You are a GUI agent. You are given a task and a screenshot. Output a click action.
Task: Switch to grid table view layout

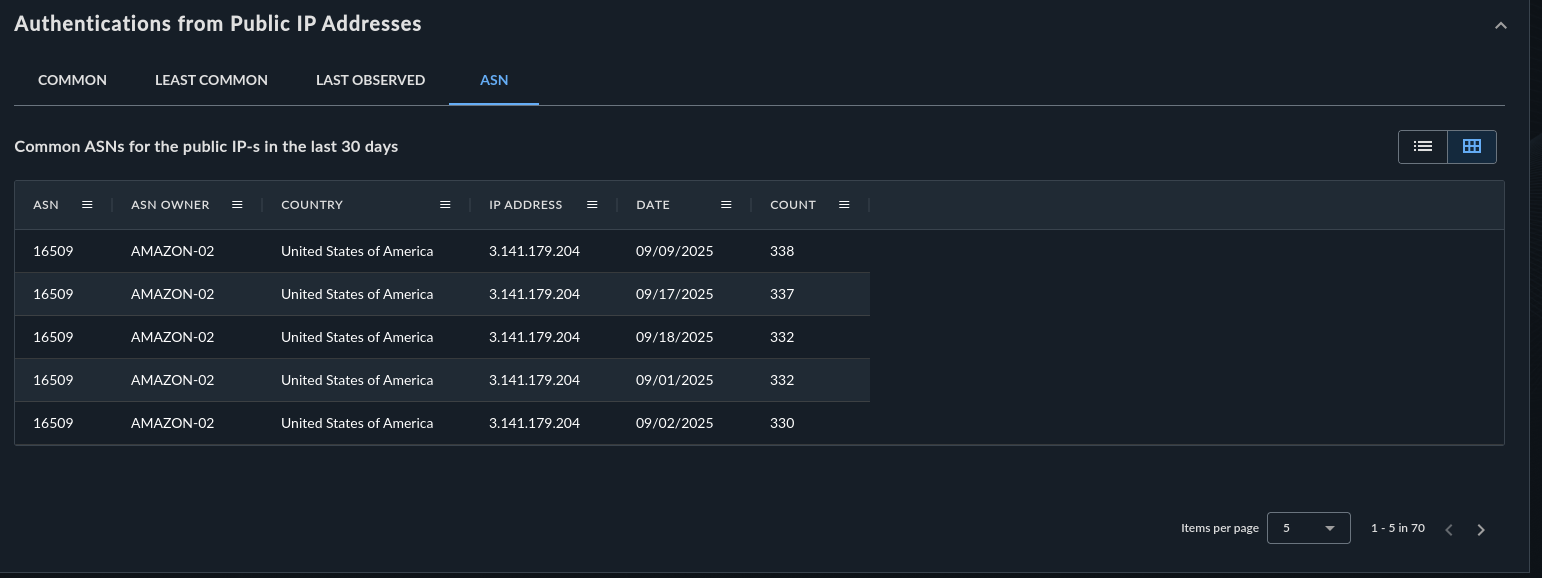click(x=1471, y=146)
